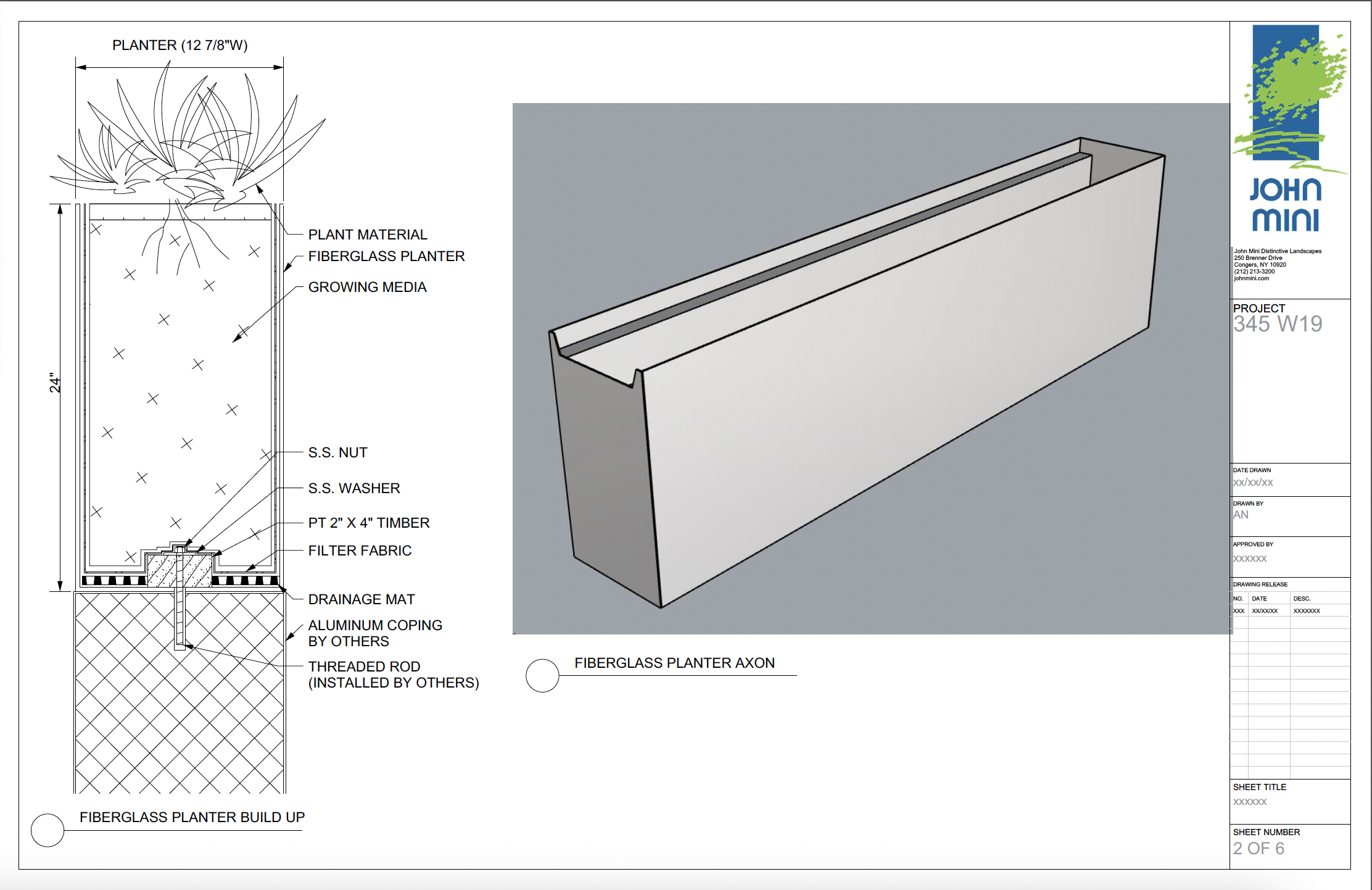
Task: Click the johnmini.com website text
Action: click(x=1251, y=278)
